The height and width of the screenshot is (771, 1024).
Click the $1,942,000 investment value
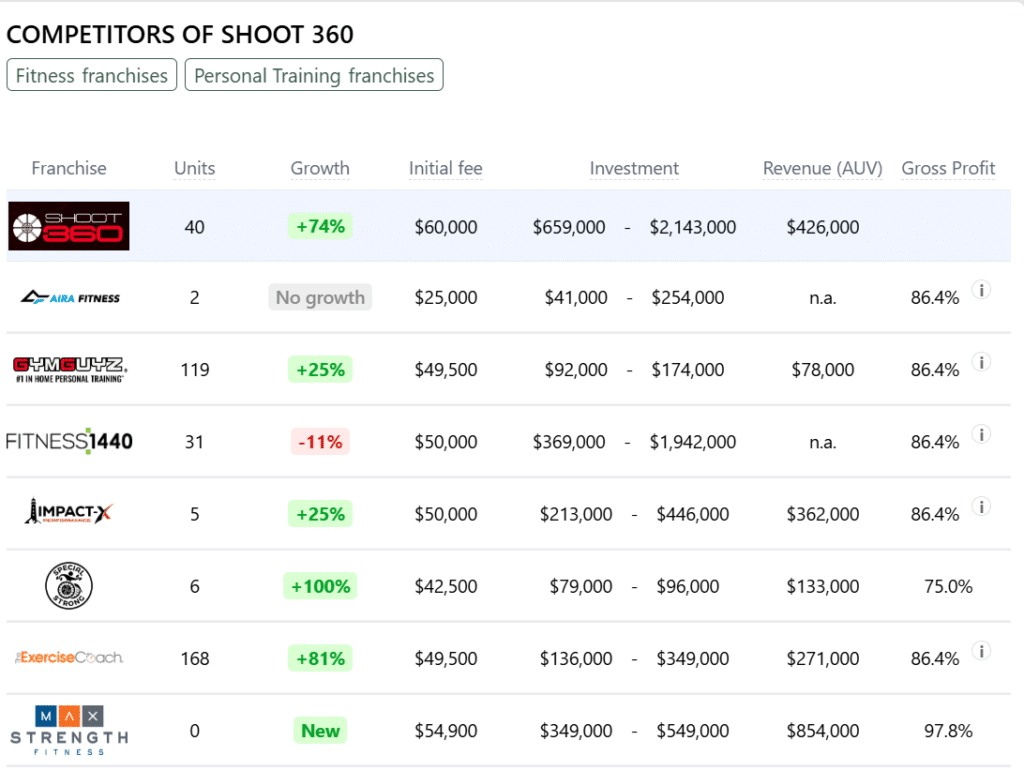click(693, 442)
